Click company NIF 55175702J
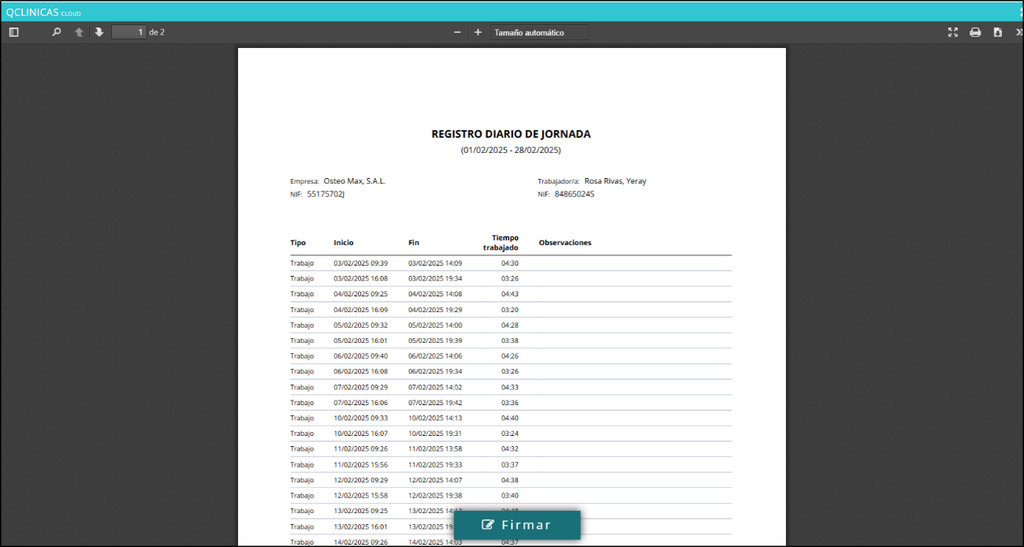1024x547 pixels. tap(326, 194)
